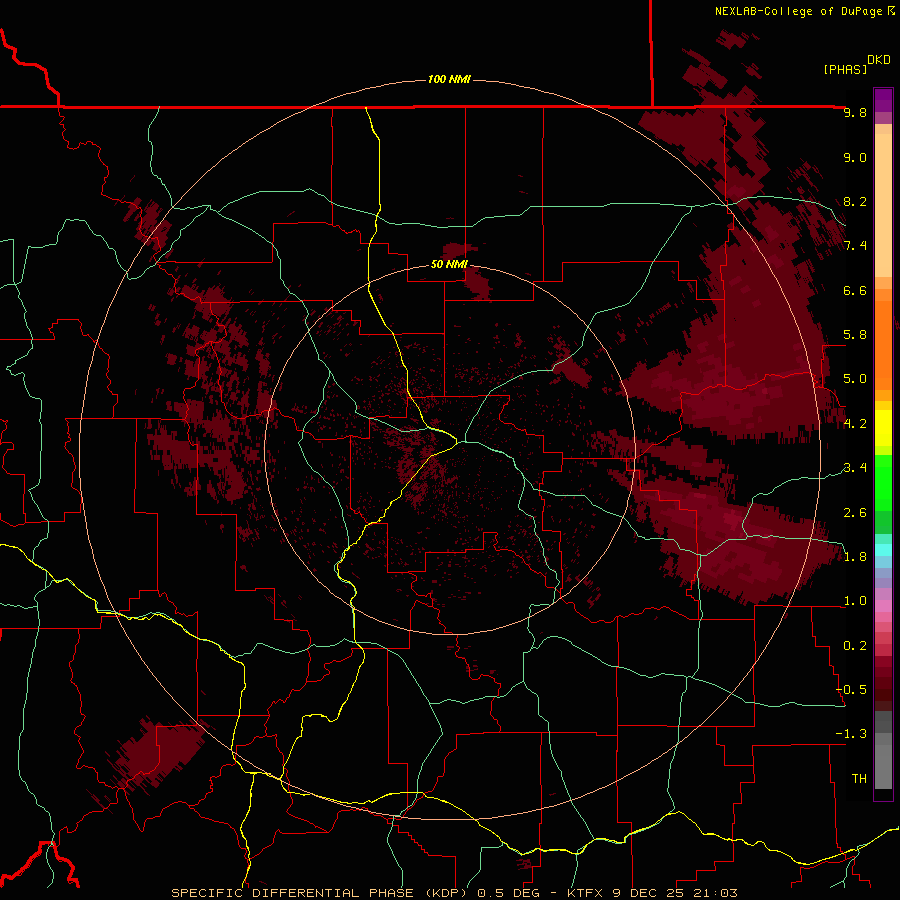Image resolution: width=900 pixels, height=900 pixels.
Task: Click the -1.3 scale value
Action: (x=851, y=734)
